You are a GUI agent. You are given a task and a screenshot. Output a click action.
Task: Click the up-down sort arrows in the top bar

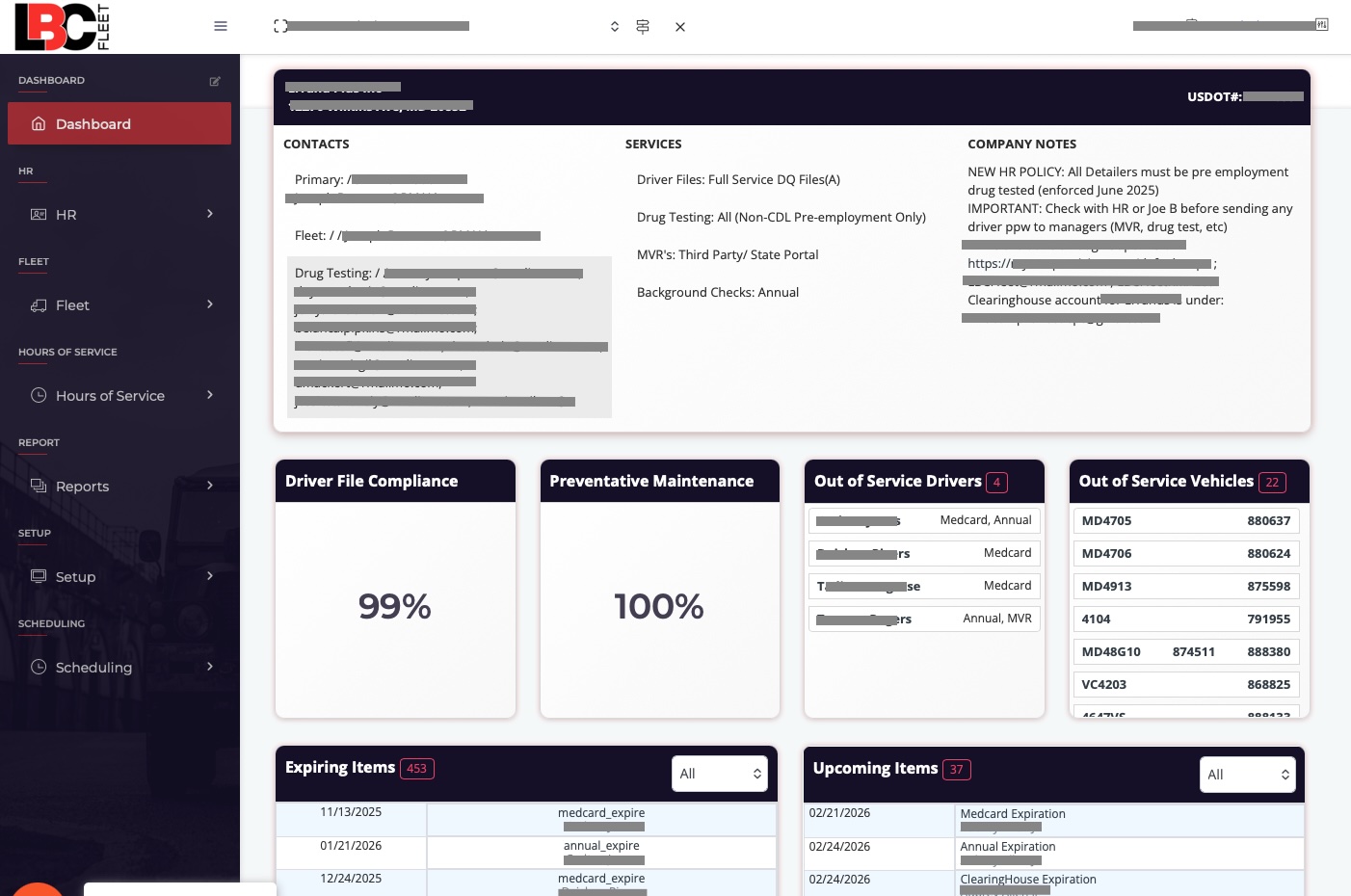[615, 26]
